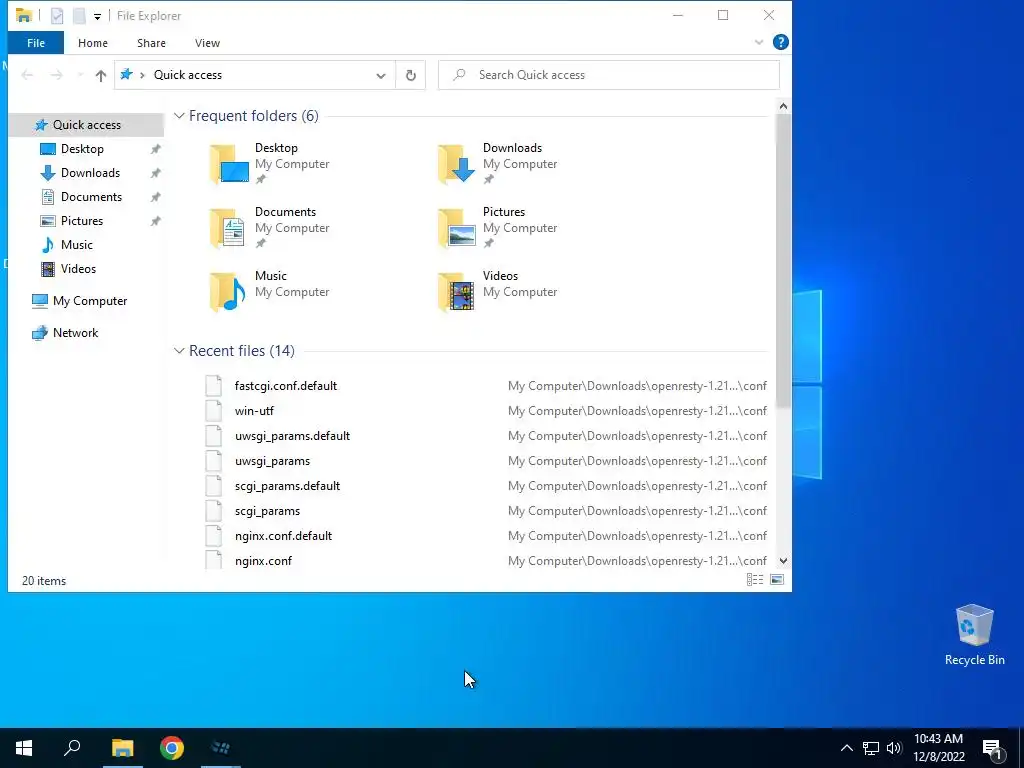
Task: Open Desktop in the navigation pane
Action: [x=82, y=149]
